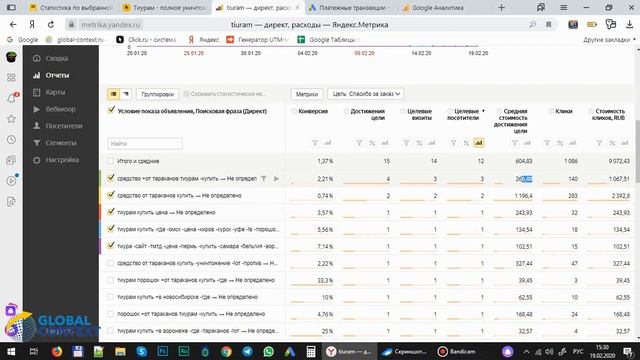Toggle percent icon under Достижения цели column

372,143
